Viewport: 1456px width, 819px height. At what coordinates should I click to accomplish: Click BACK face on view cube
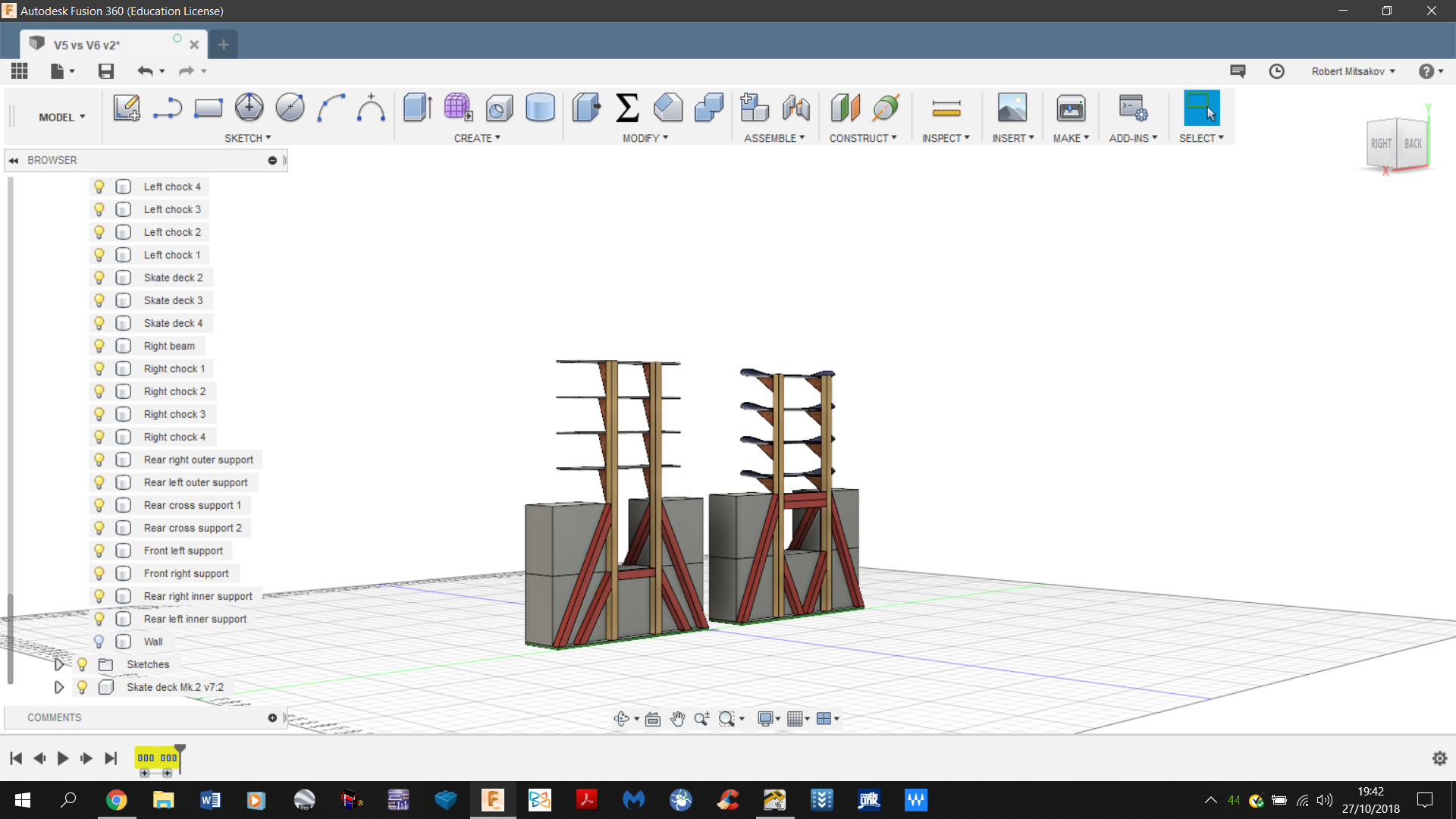tap(1413, 143)
